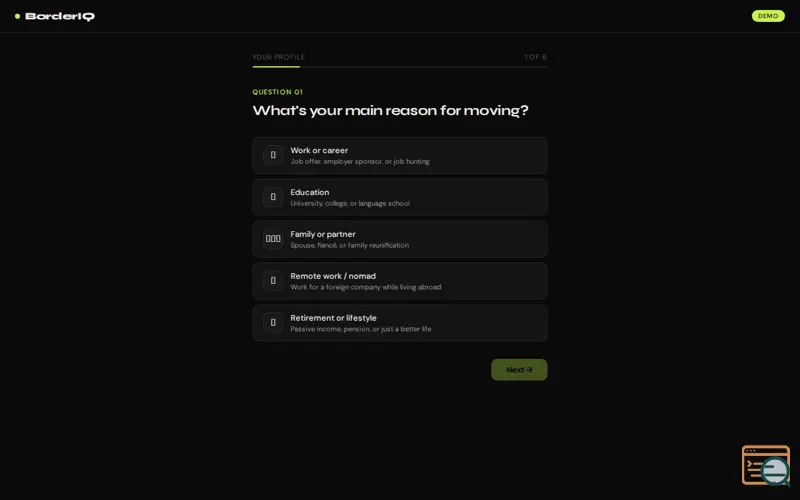Viewport: 800px width, 500px height.
Task: Click text Spouse, fiancé, or family reunification
Action: click(349, 245)
